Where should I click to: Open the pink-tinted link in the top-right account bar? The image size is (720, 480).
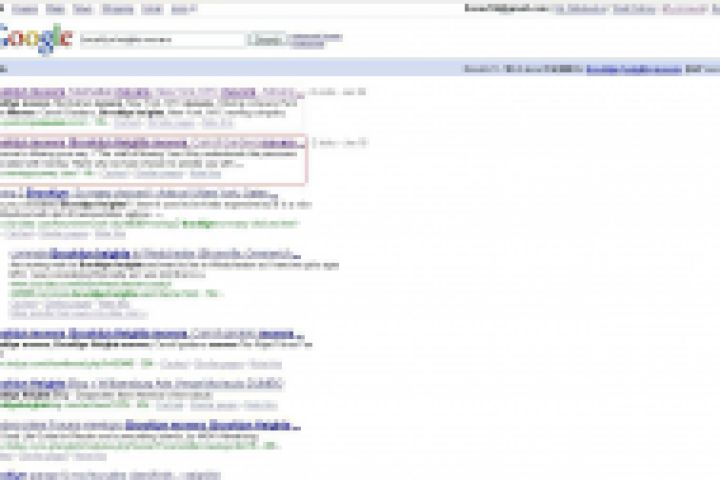(685, 9)
